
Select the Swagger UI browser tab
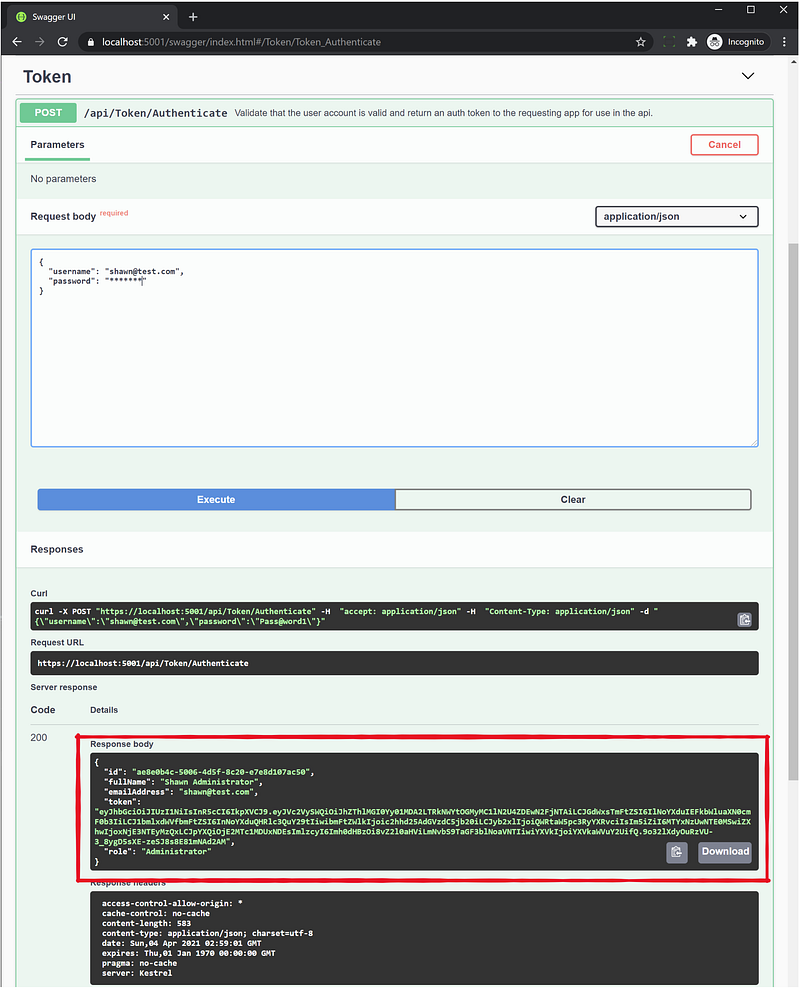93,17
